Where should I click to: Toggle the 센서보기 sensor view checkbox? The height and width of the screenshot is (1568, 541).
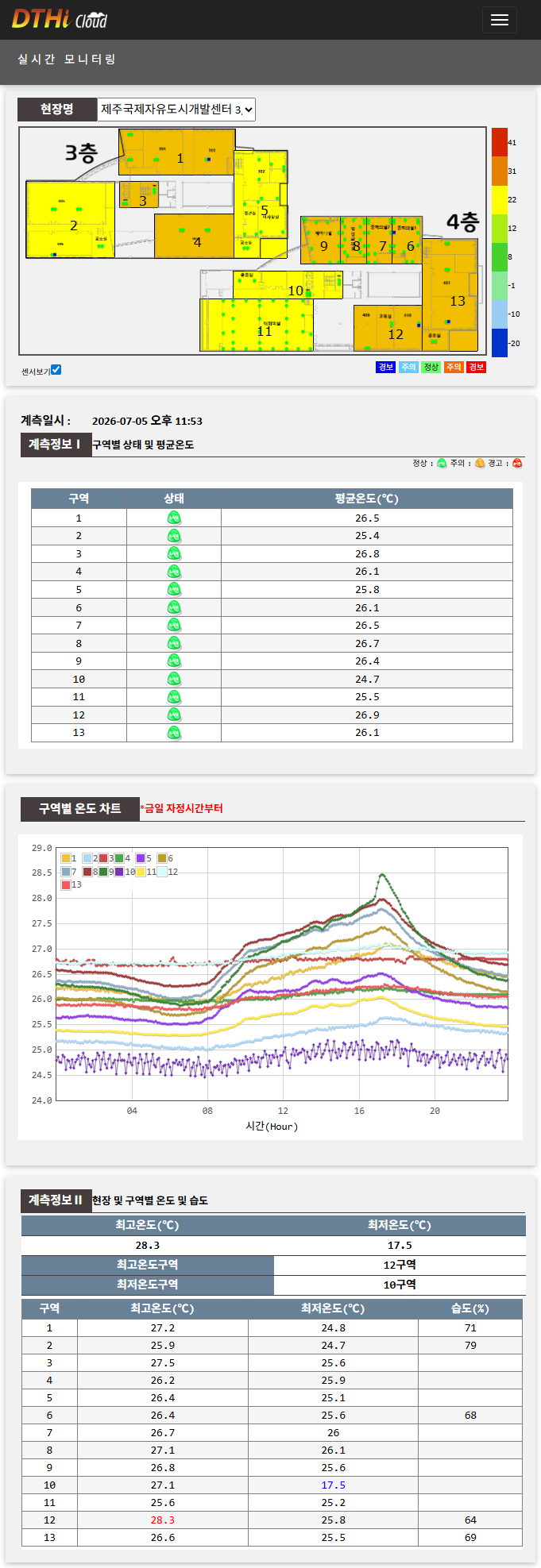coord(56,370)
